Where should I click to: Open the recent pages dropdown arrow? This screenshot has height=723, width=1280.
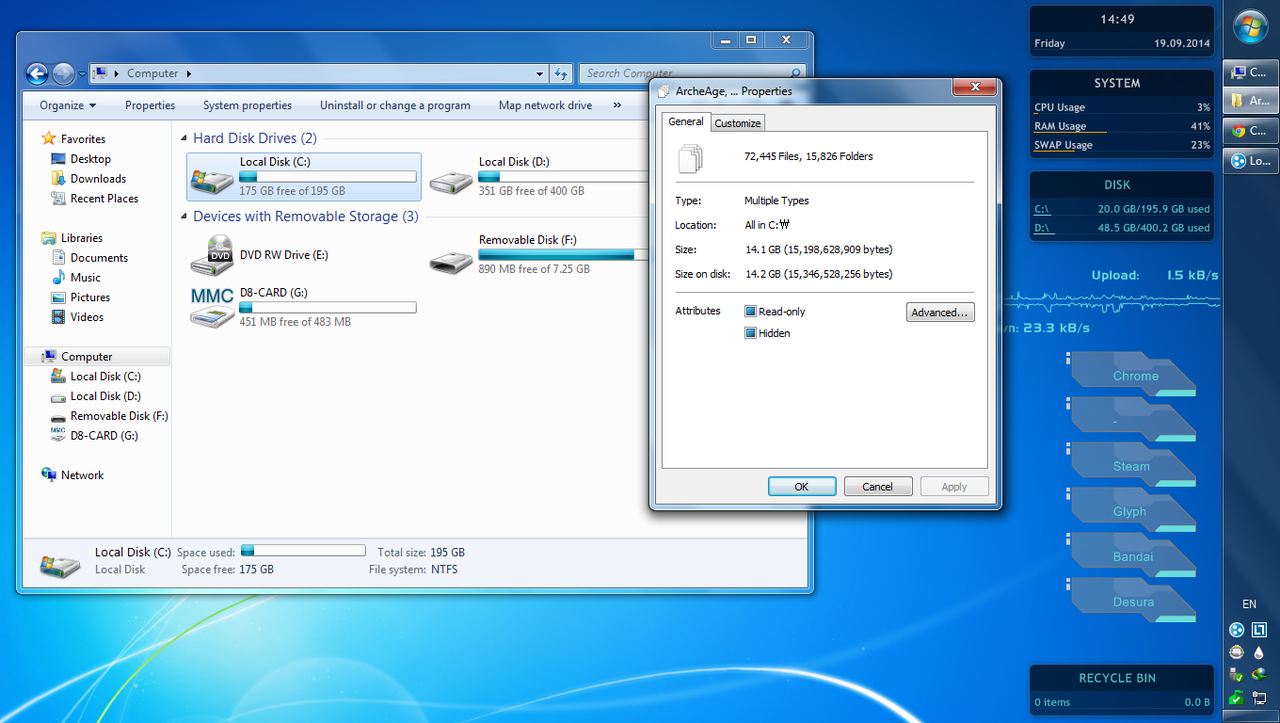(x=82, y=74)
